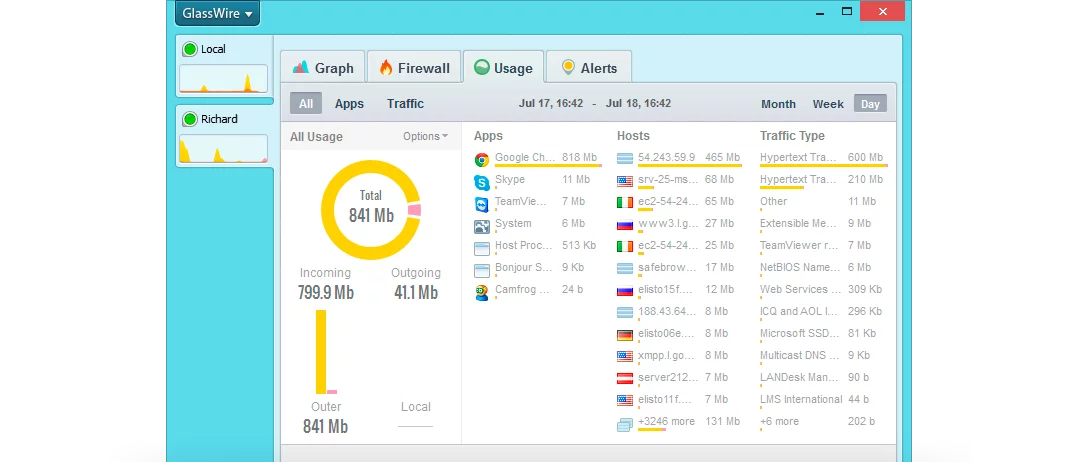Click the System app icon

(482, 225)
